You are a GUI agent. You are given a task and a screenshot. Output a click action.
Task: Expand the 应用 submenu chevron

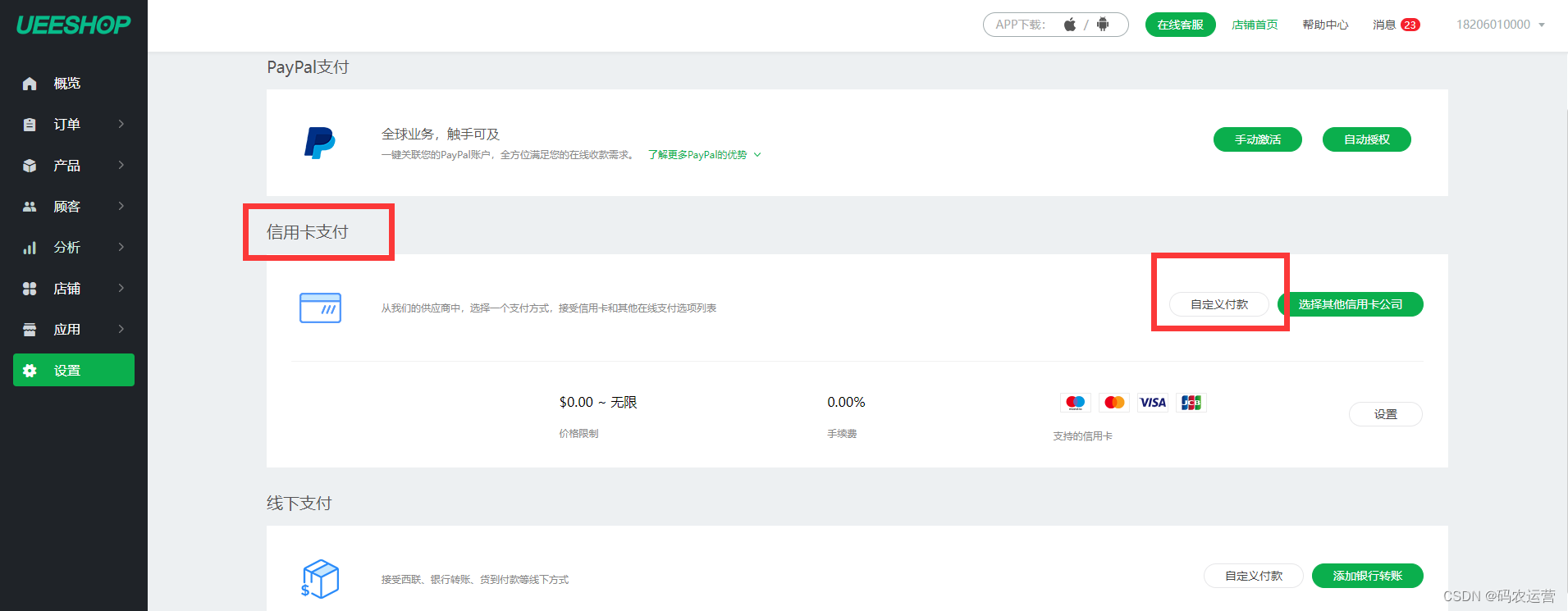pyautogui.click(x=121, y=329)
